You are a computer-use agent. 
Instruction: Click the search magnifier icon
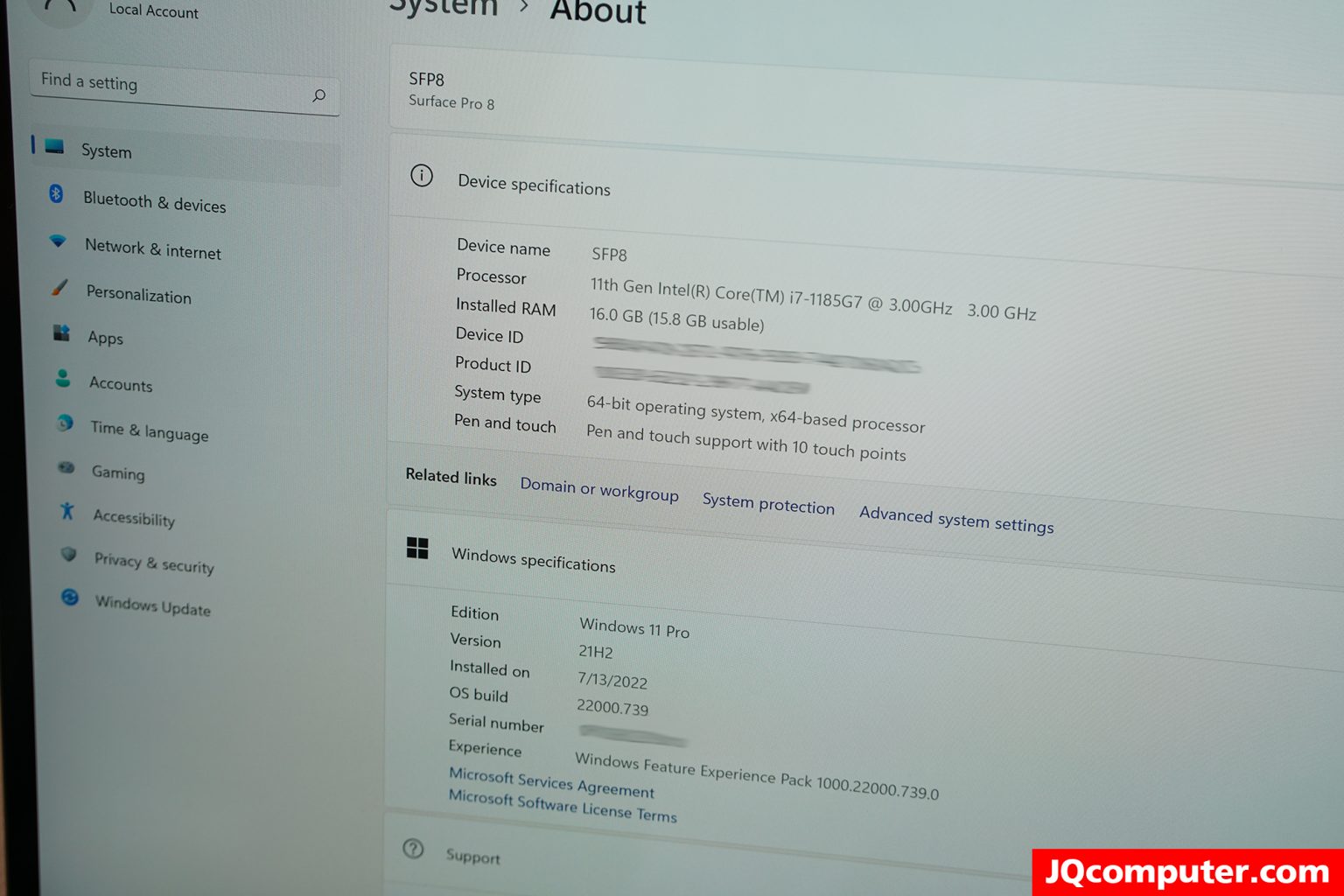[x=319, y=95]
